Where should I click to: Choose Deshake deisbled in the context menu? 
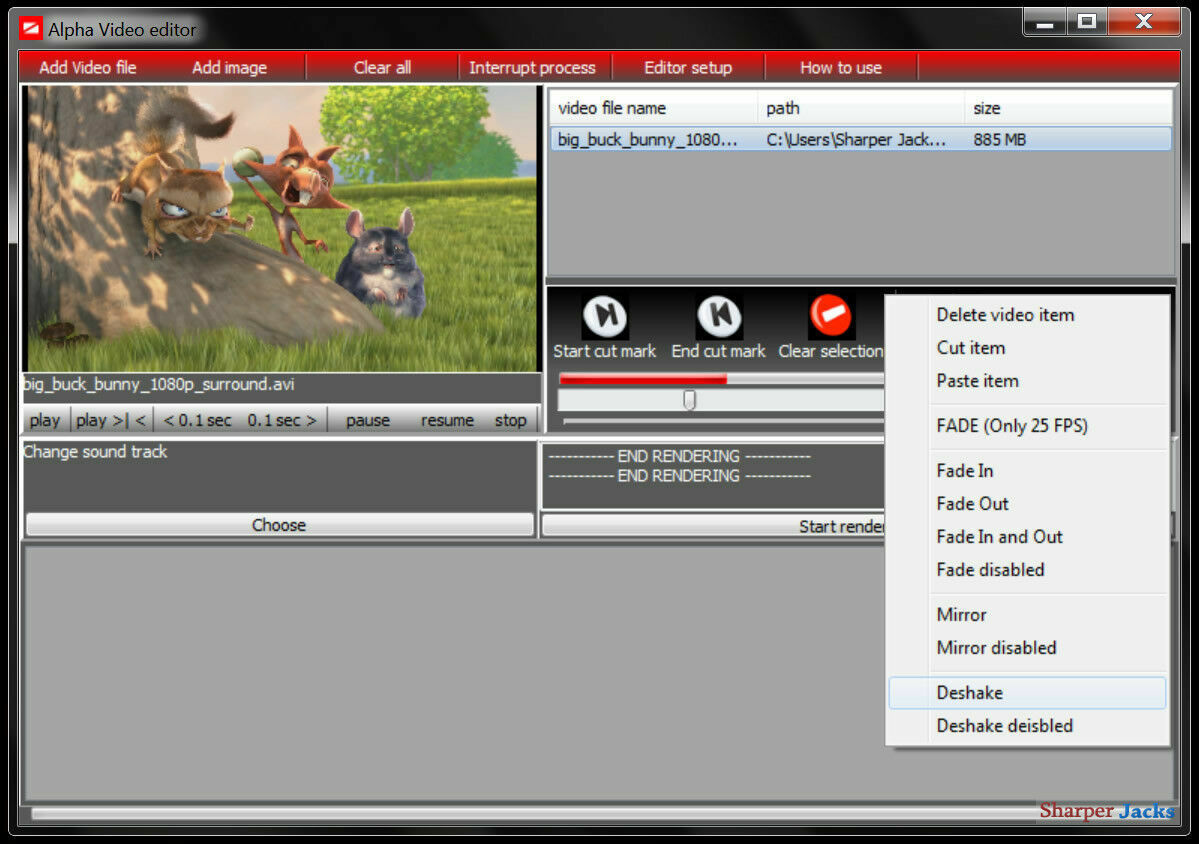[x=1027, y=726]
